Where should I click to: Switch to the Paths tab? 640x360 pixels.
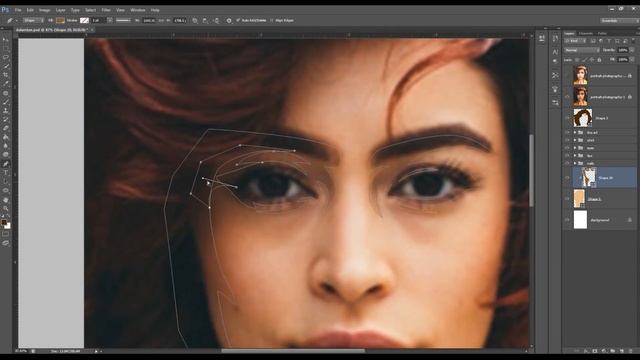(602, 33)
